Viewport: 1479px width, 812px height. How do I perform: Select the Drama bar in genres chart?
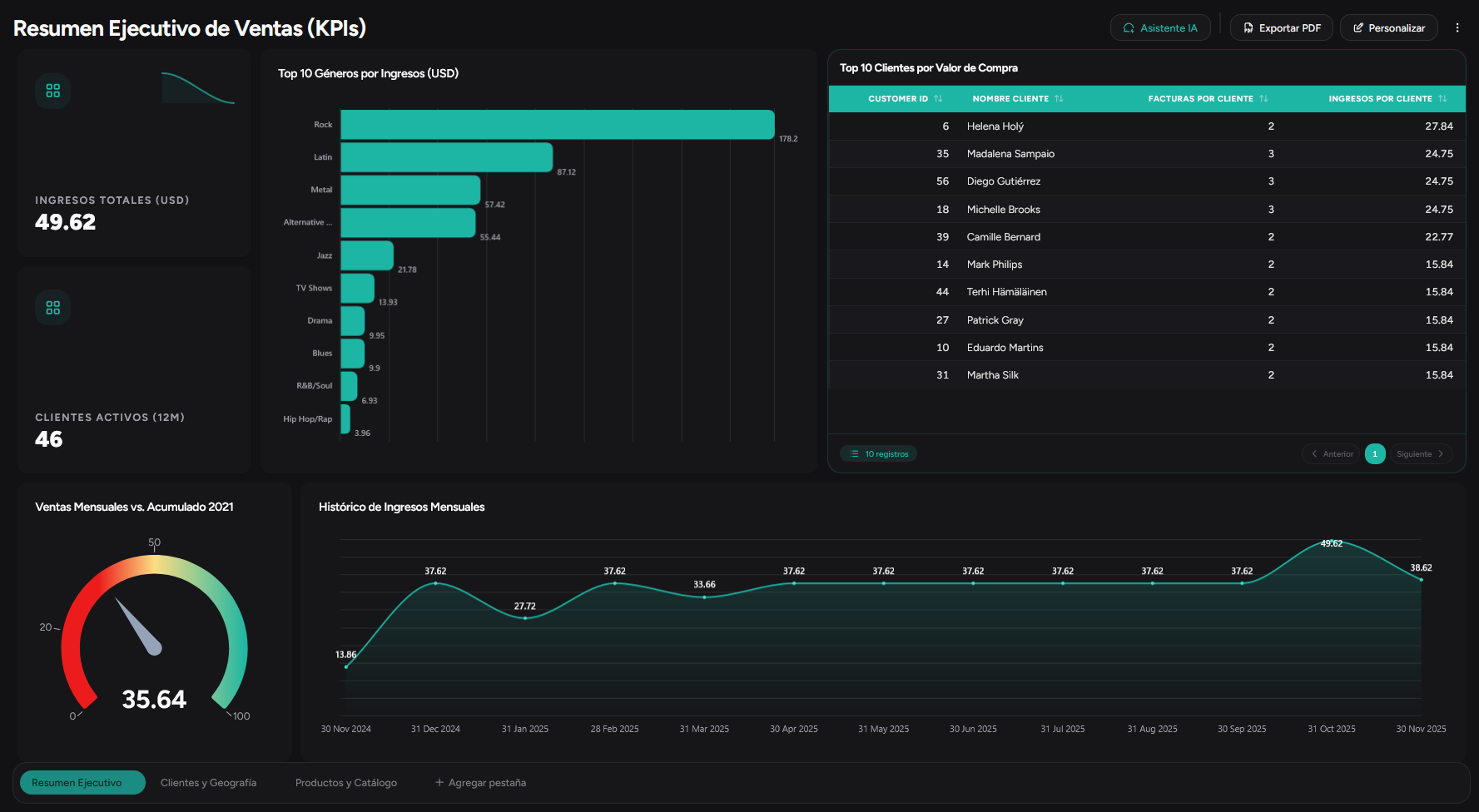click(353, 320)
